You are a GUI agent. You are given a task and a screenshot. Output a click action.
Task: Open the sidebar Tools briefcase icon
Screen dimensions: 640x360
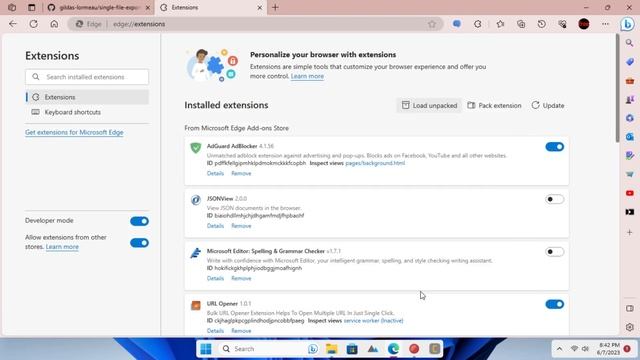point(630,81)
